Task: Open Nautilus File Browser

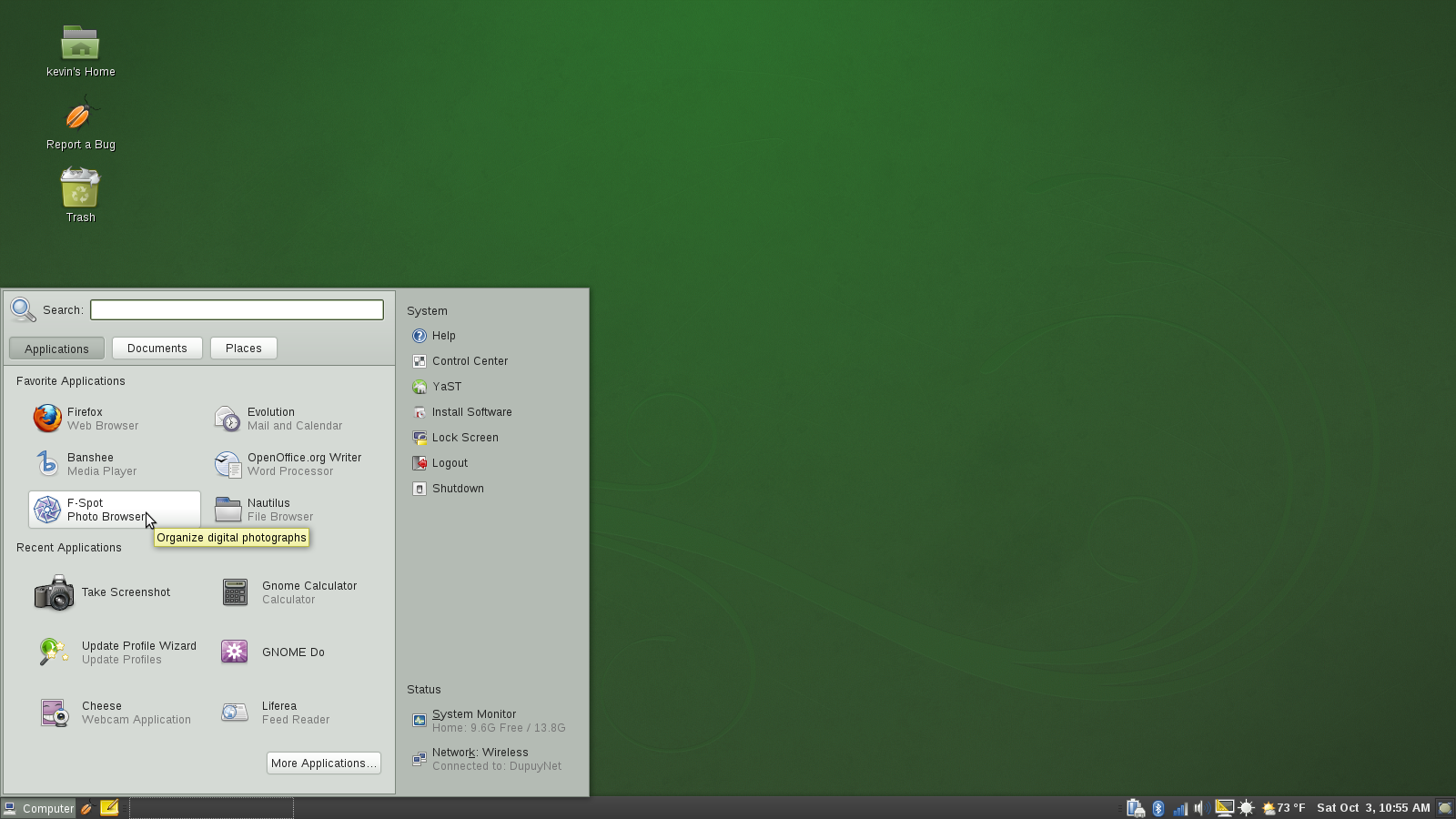Action: coord(273,510)
